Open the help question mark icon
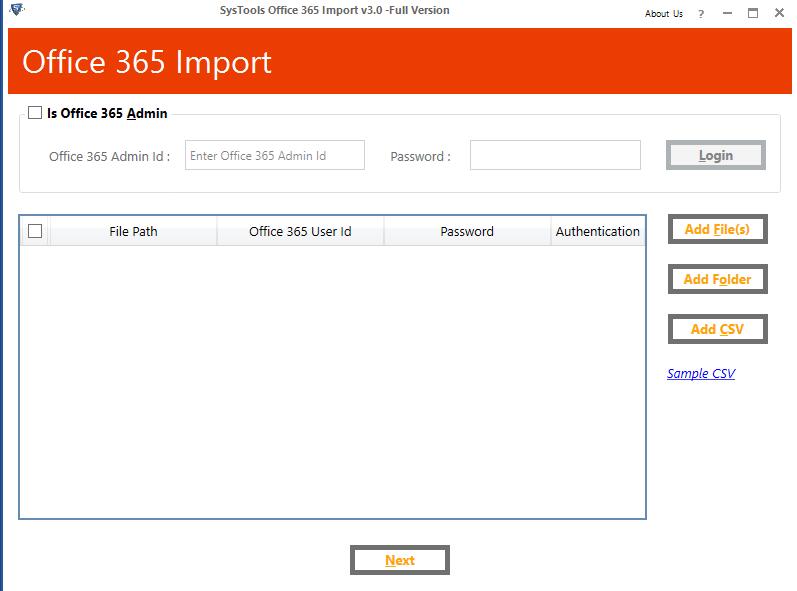Image resolution: width=797 pixels, height=591 pixels. [x=701, y=14]
